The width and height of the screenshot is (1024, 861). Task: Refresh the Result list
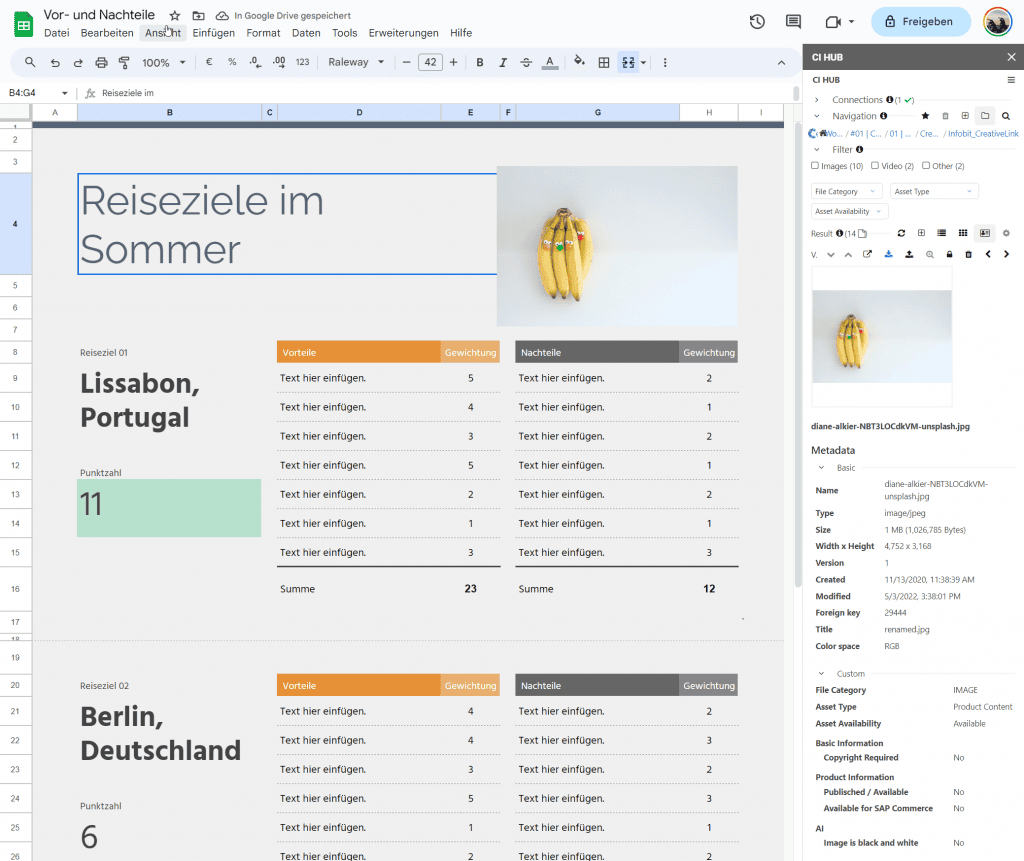pos(901,233)
